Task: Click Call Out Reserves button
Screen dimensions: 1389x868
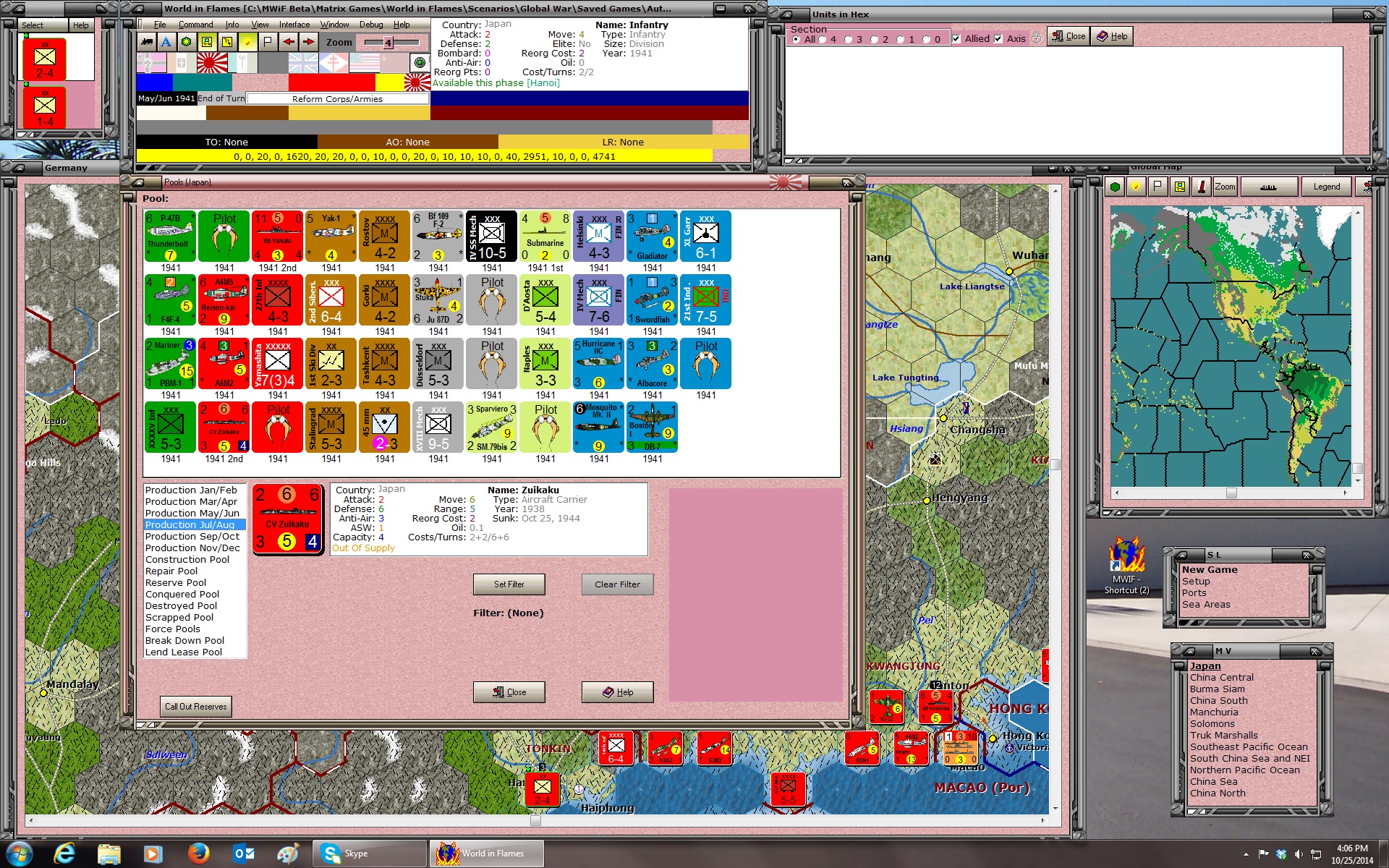Action: point(195,707)
